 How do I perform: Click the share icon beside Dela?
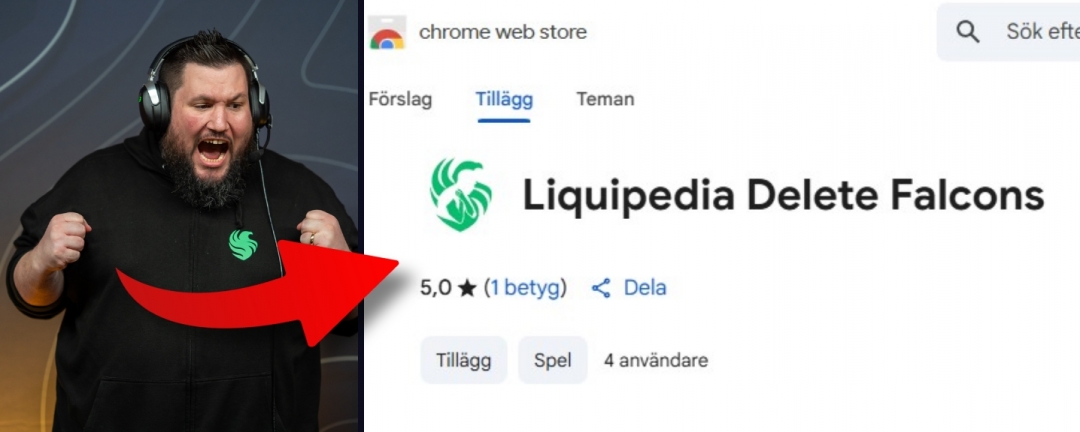coord(601,288)
